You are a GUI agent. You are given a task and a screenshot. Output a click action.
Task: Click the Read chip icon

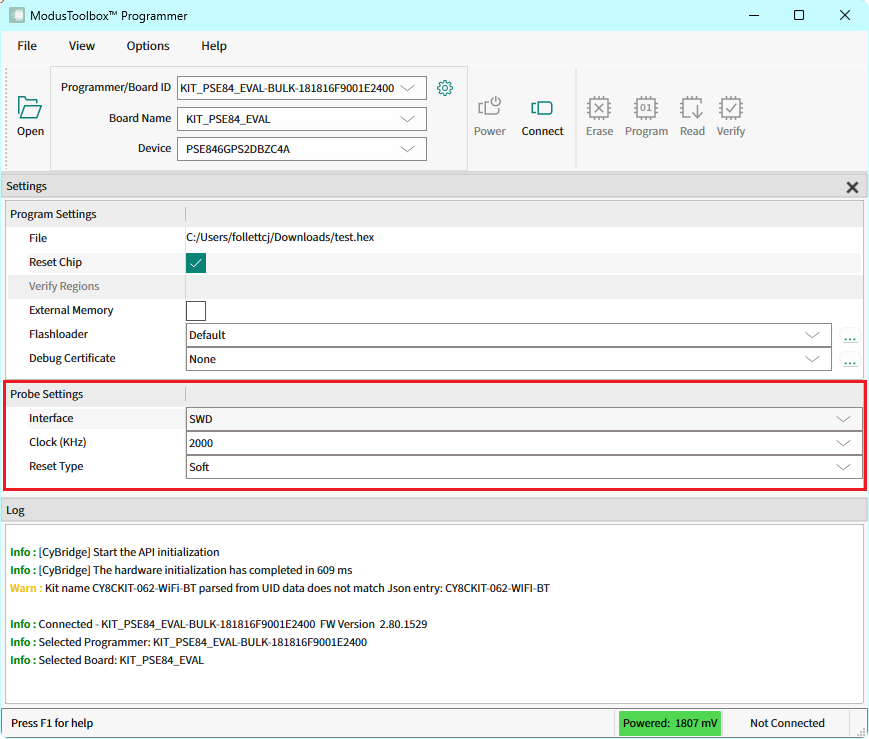point(692,108)
